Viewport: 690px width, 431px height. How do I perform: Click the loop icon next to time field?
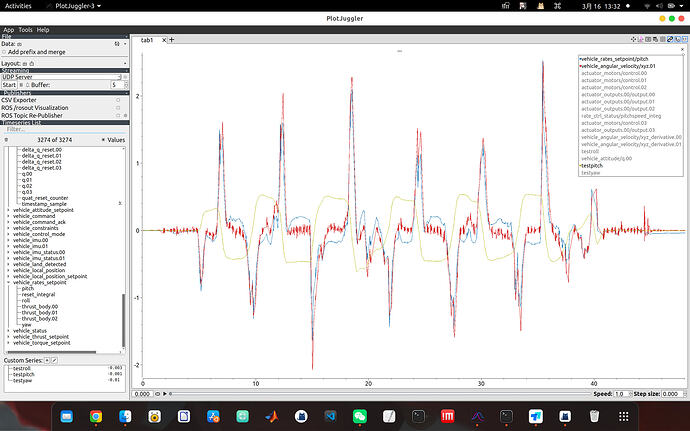158,394
